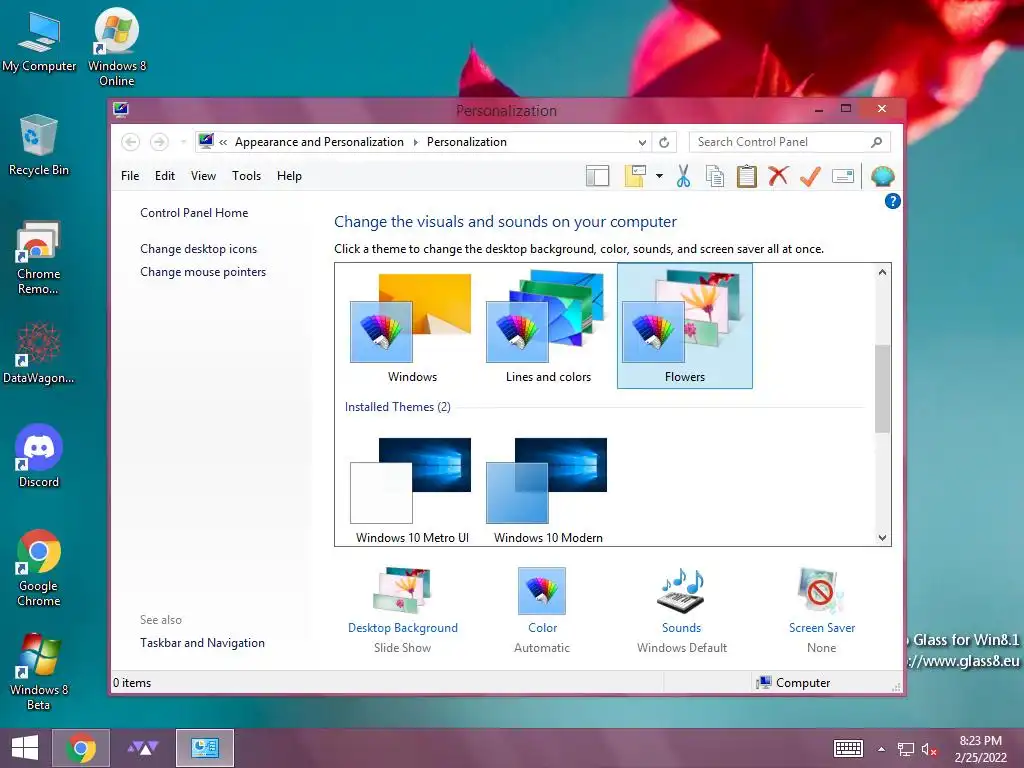Open the Help menu
The height and width of the screenshot is (768, 1024).
point(289,176)
